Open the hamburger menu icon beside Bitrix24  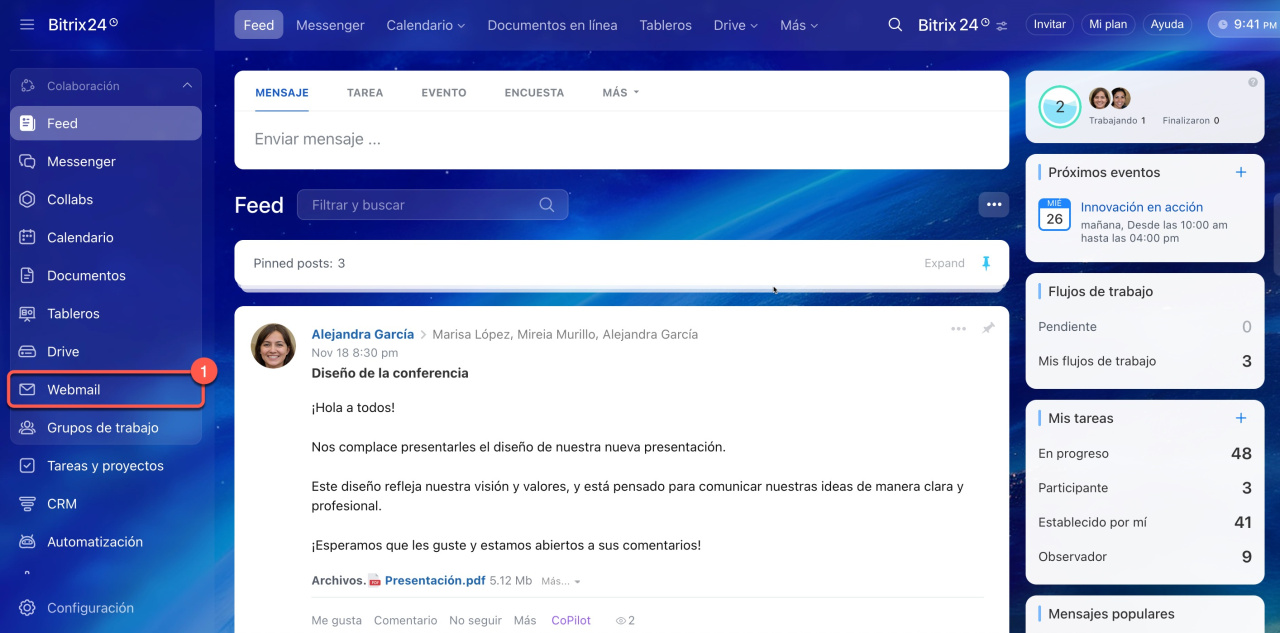27,24
